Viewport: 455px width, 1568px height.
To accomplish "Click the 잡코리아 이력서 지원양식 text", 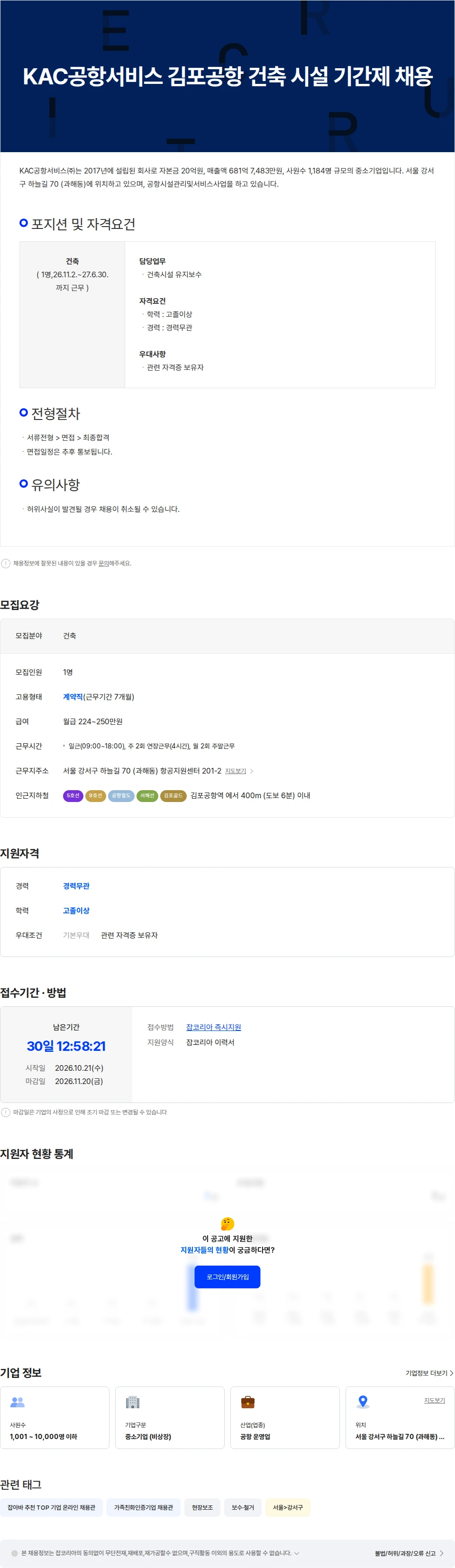I will coord(210,1043).
